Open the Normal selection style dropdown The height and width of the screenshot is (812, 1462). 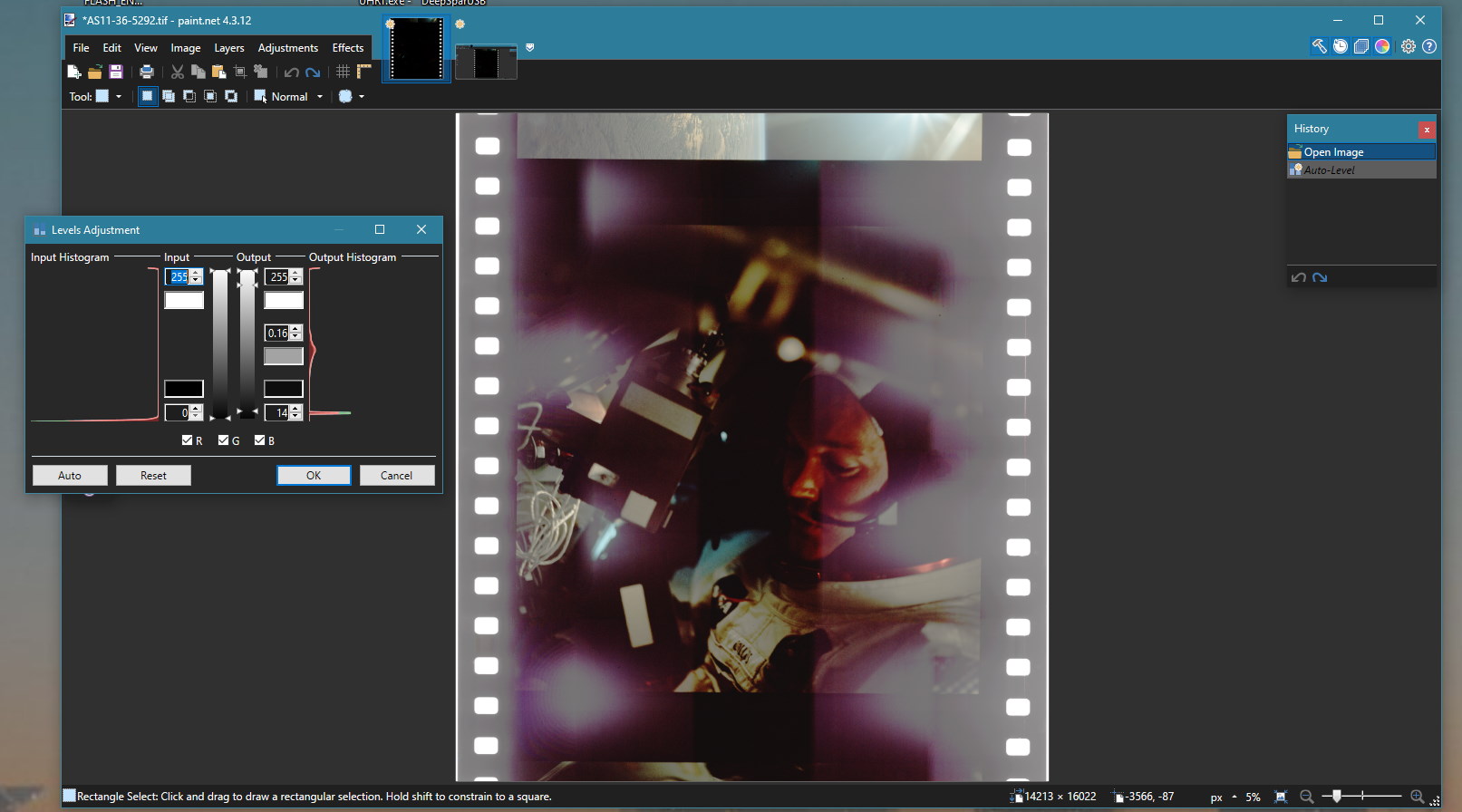pyautogui.click(x=289, y=96)
